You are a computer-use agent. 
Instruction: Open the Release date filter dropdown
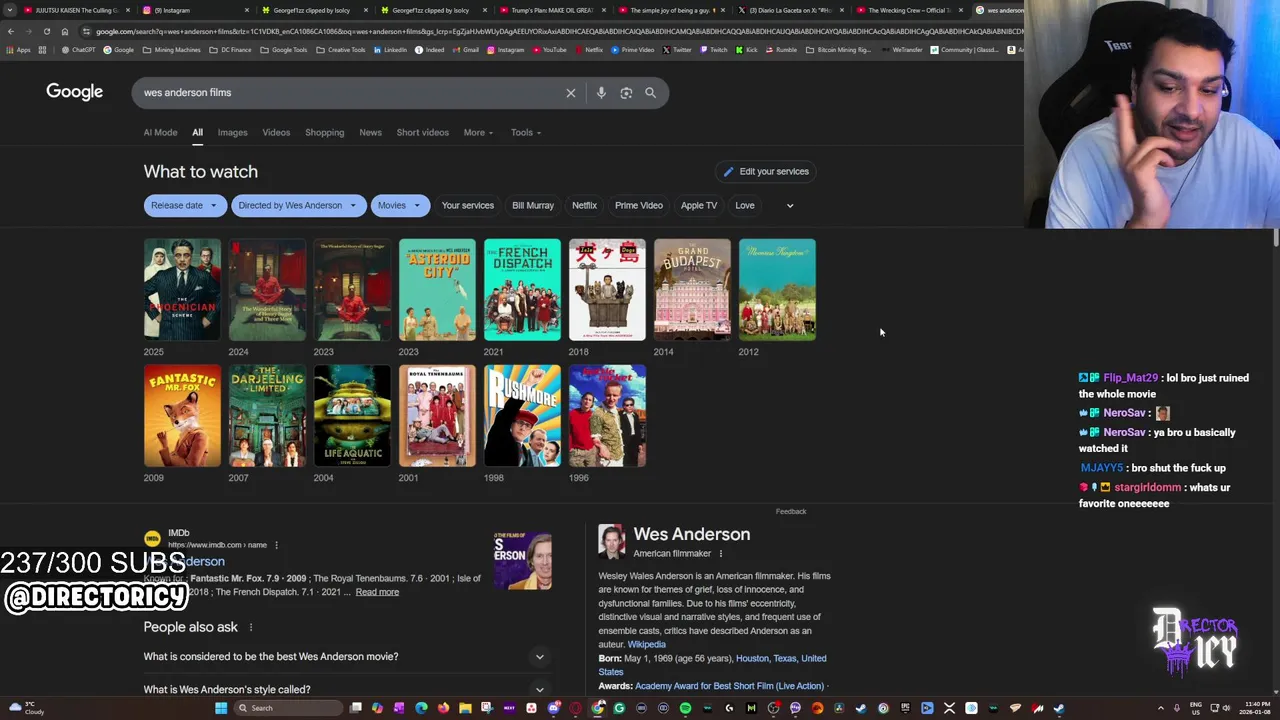(184, 206)
